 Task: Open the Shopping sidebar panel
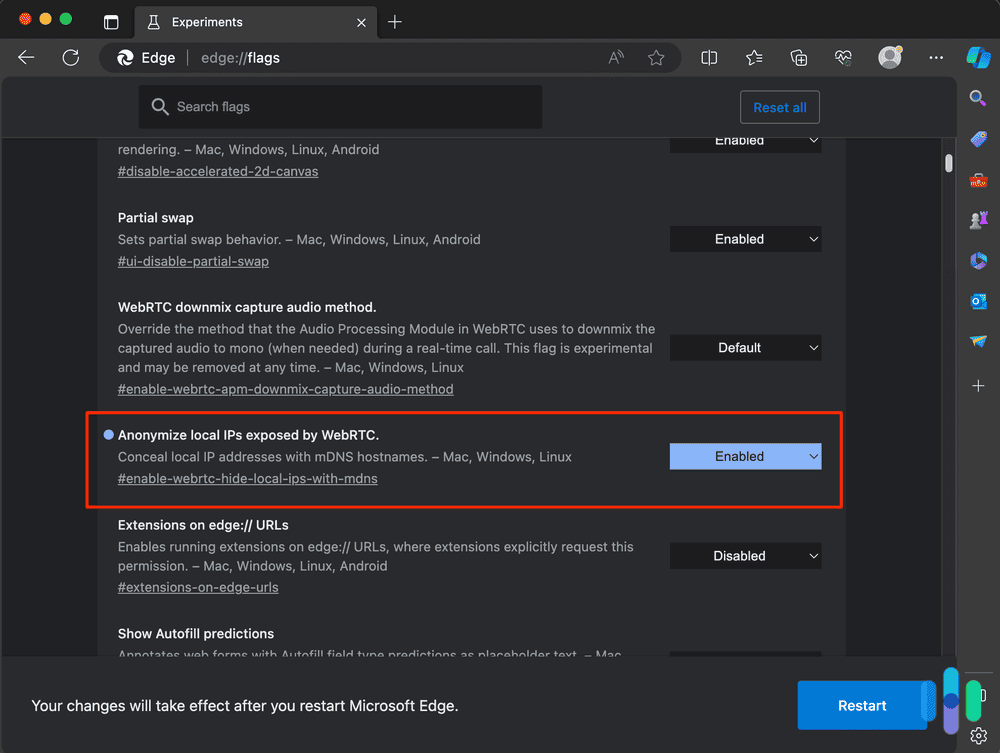978,139
